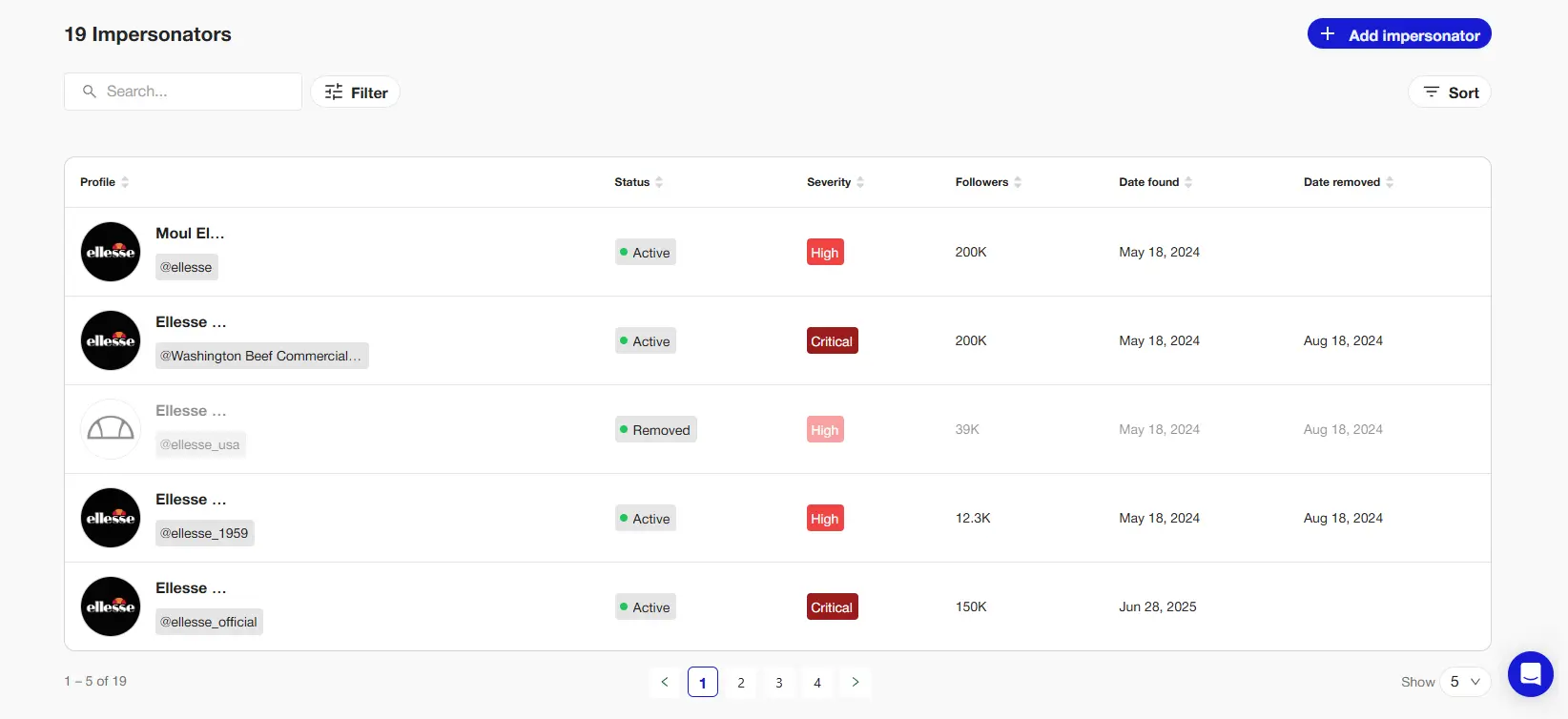
Task: Sort by Profile column arrows
Action: click(125, 182)
